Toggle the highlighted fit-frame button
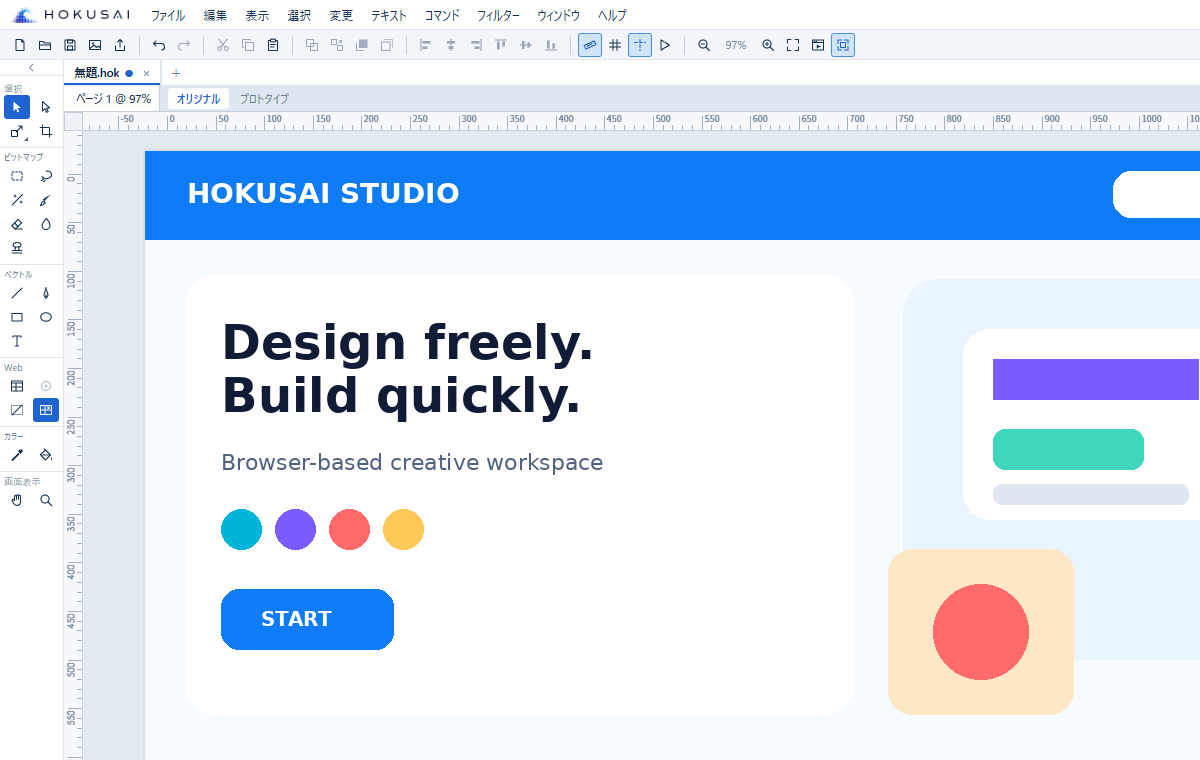The width and height of the screenshot is (1200, 760). [x=843, y=45]
